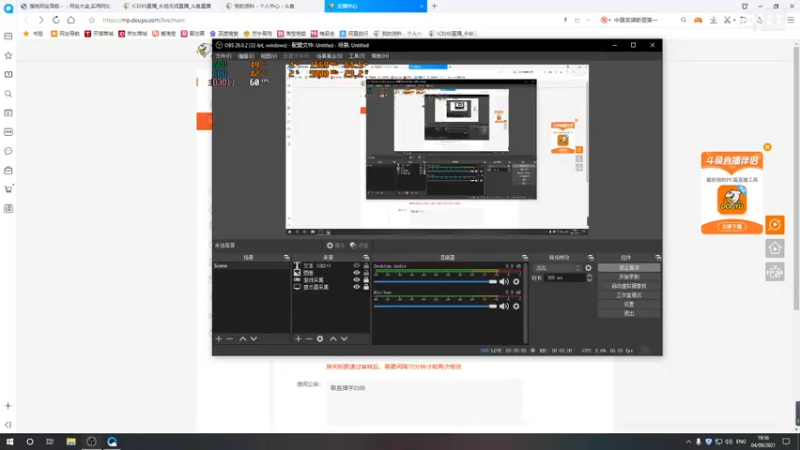Click the Desktop Audio volume slider
800x450 pixels.
pyautogui.click(x=435, y=282)
